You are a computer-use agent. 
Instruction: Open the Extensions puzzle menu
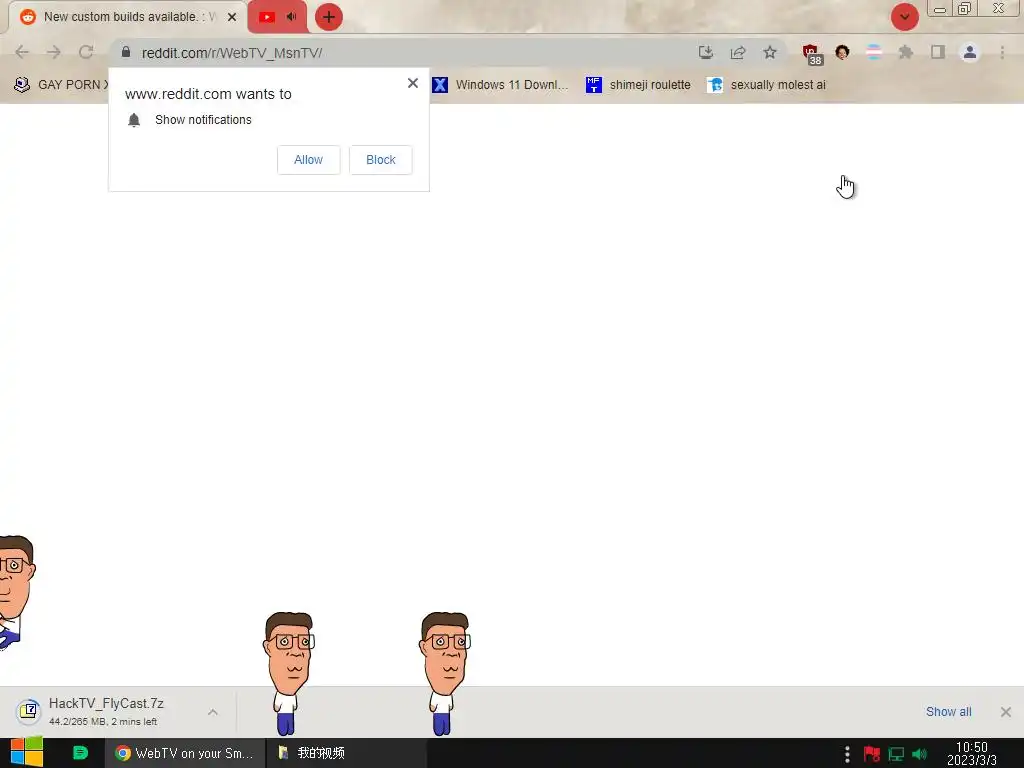click(x=906, y=52)
